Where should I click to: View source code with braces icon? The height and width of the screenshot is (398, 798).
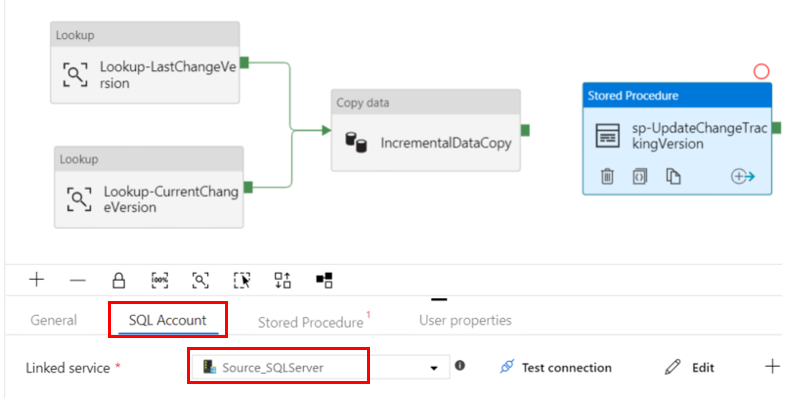(640, 177)
